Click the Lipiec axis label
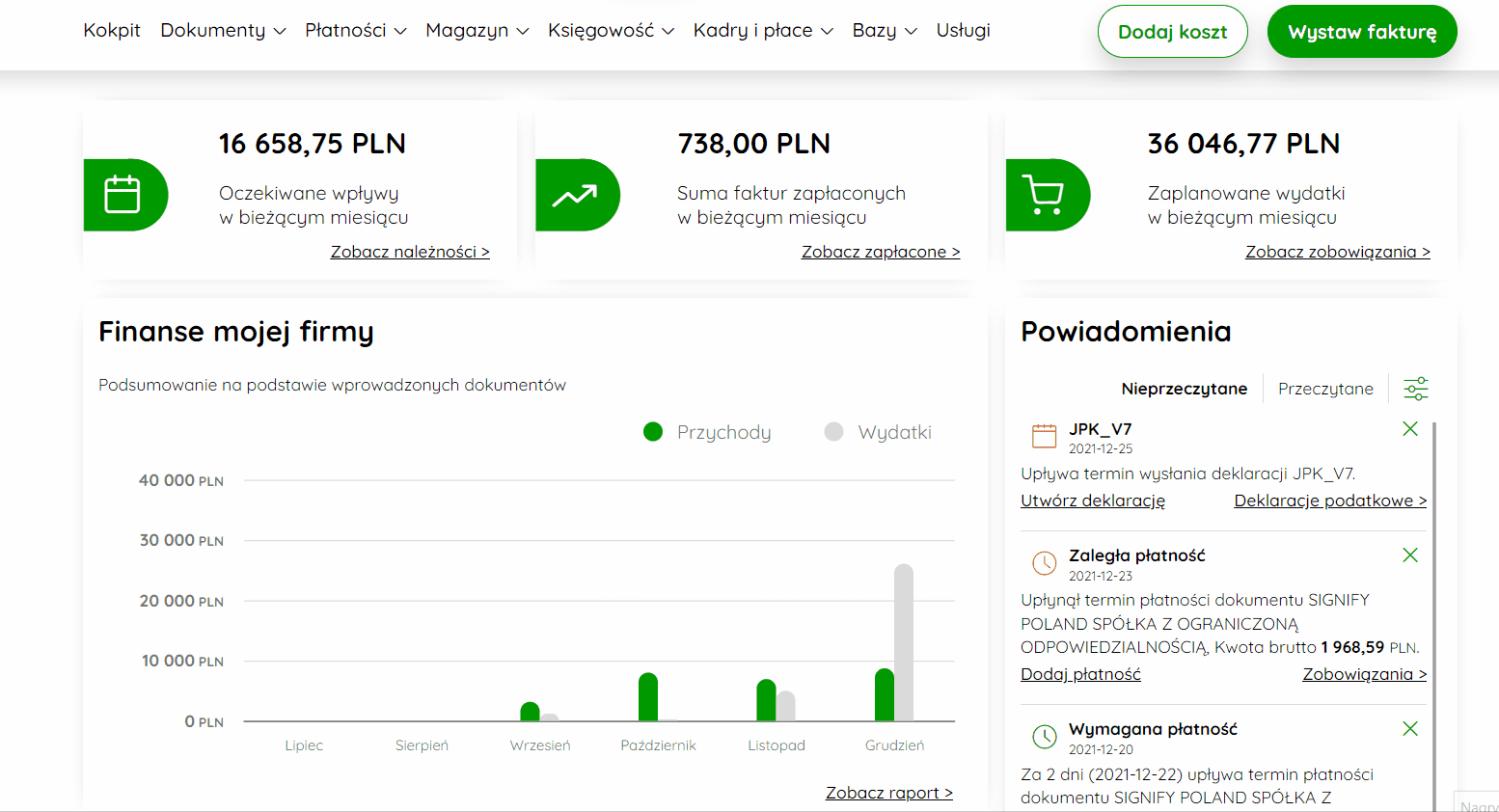The height and width of the screenshot is (812, 1499). (x=304, y=745)
